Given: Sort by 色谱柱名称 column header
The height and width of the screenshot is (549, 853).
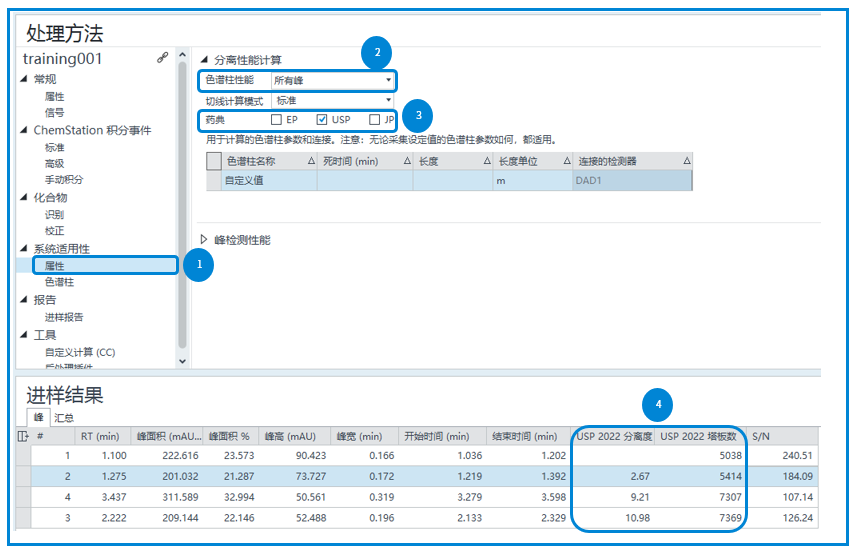Looking at the screenshot, I should coord(269,161).
